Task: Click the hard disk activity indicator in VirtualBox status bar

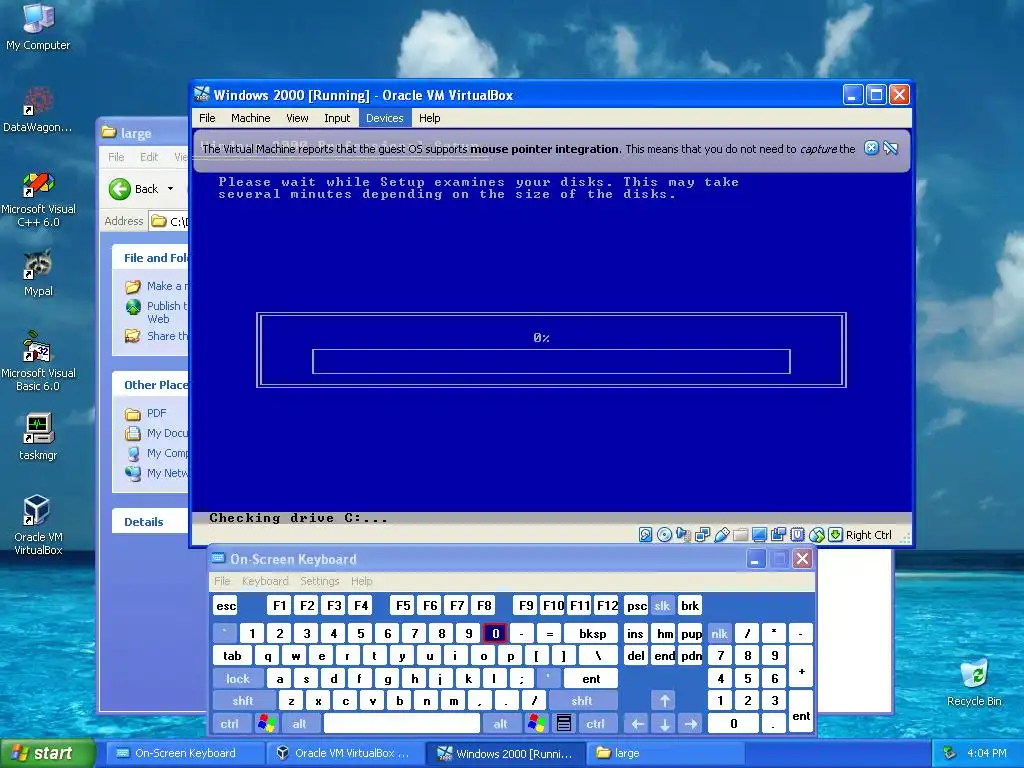Action: click(x=645, y=535)
